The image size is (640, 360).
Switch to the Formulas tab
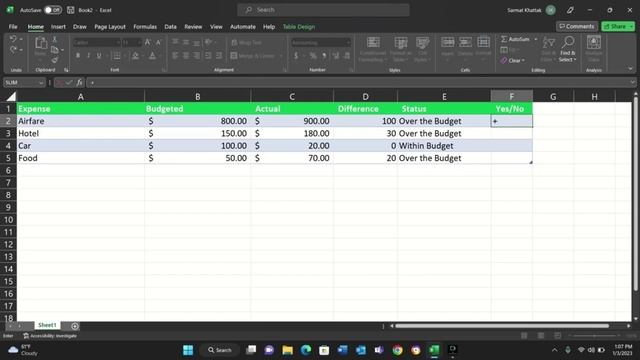tap(145, 27)
